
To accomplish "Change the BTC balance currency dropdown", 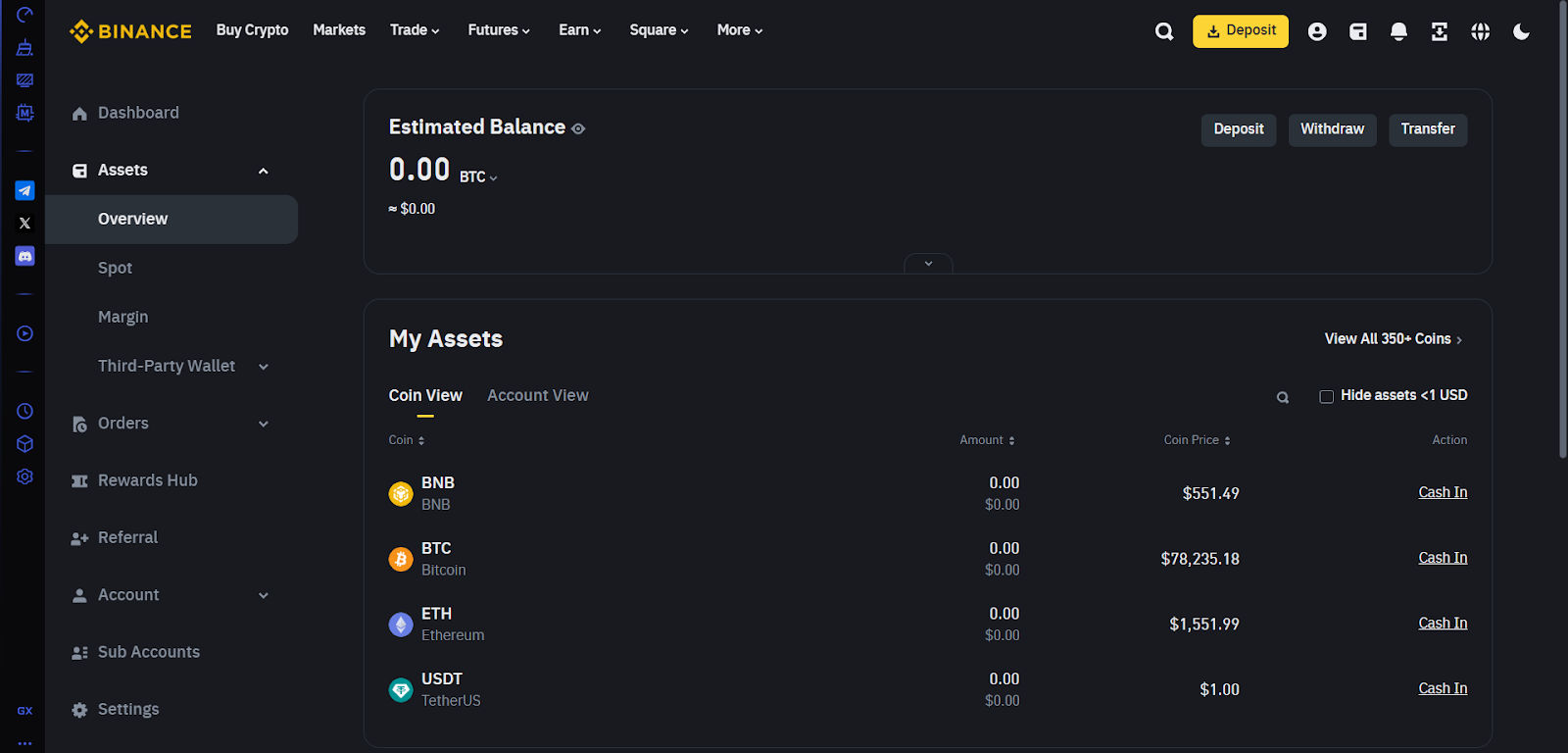I will point(479,176).
